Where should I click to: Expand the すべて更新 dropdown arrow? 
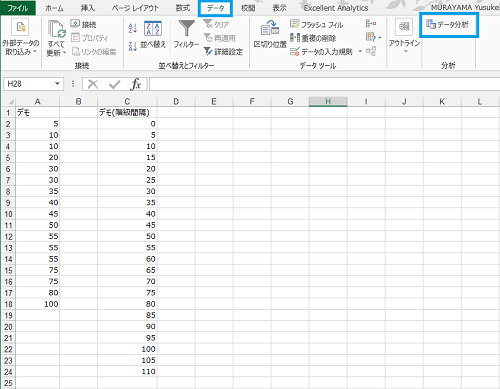tap(64, 53)
